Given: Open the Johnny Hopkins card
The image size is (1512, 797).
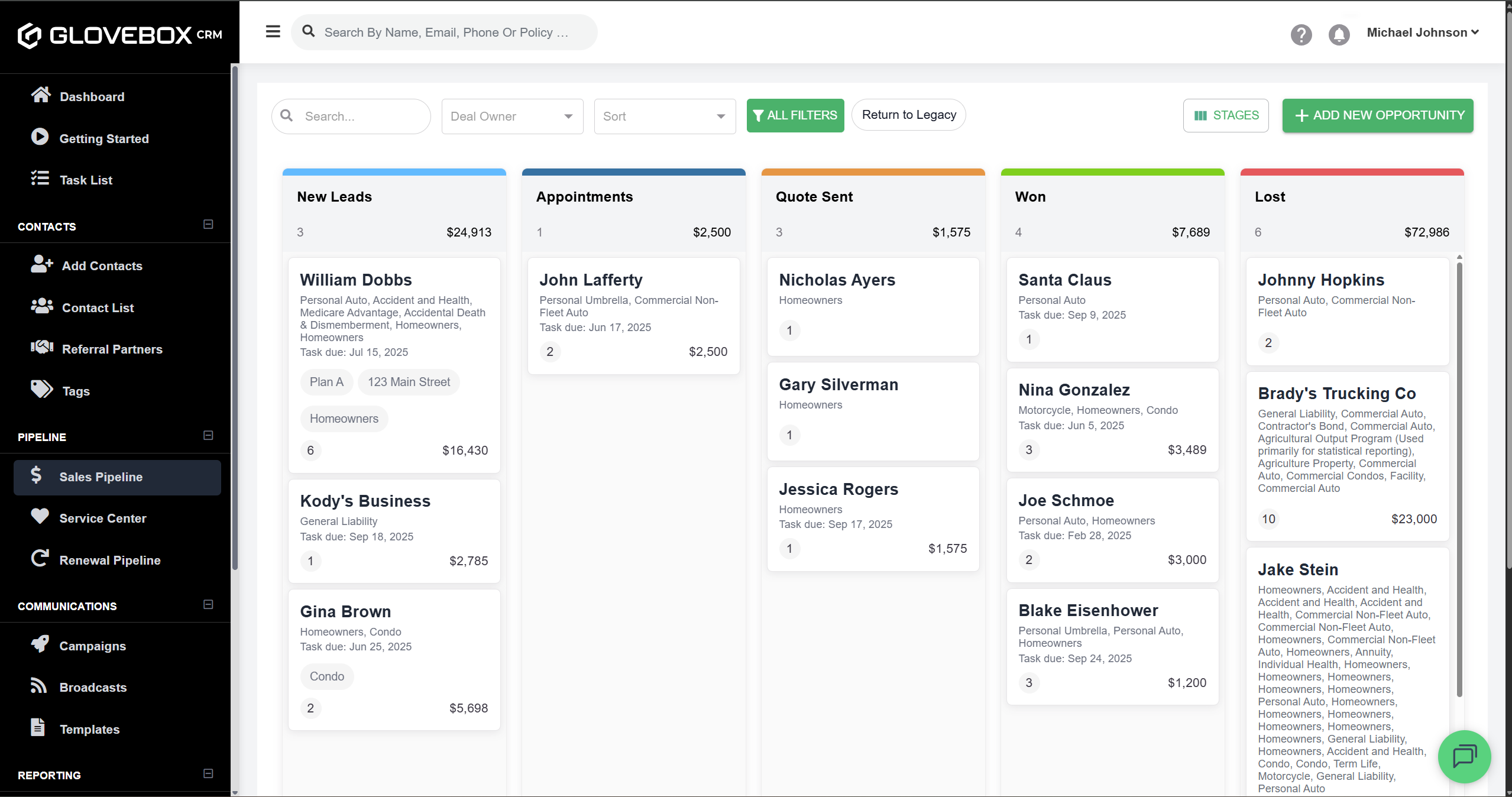Looking at the screenshot, I should tap(1348, 312).
